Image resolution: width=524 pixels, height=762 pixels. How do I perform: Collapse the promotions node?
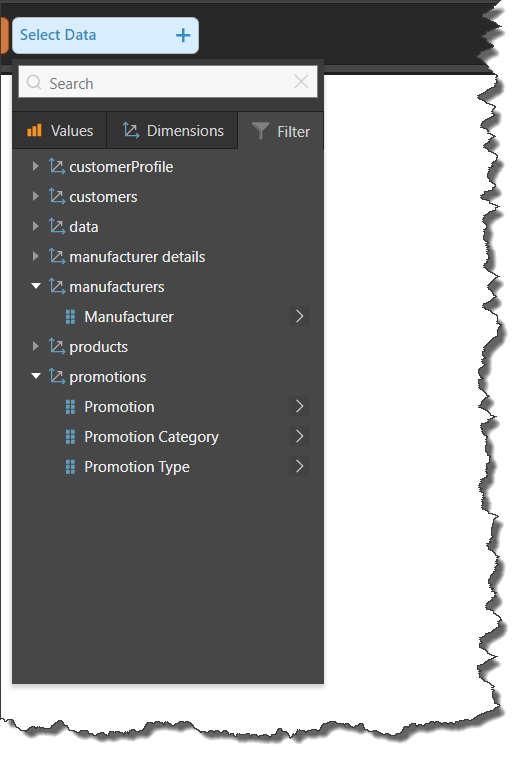pyautogui.click(x=36, y=376)
